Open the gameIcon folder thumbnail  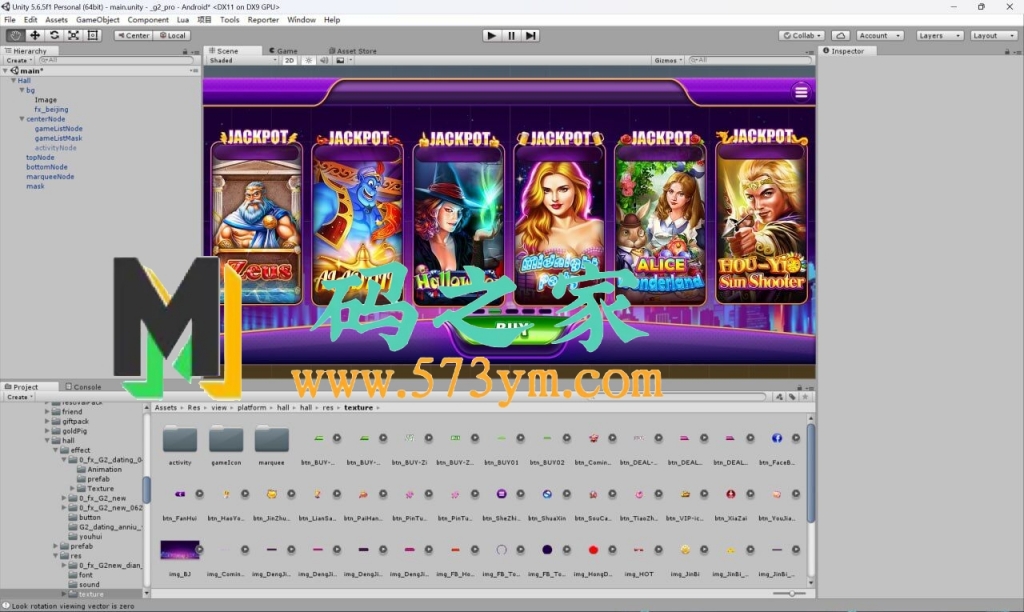click(226, 438)
